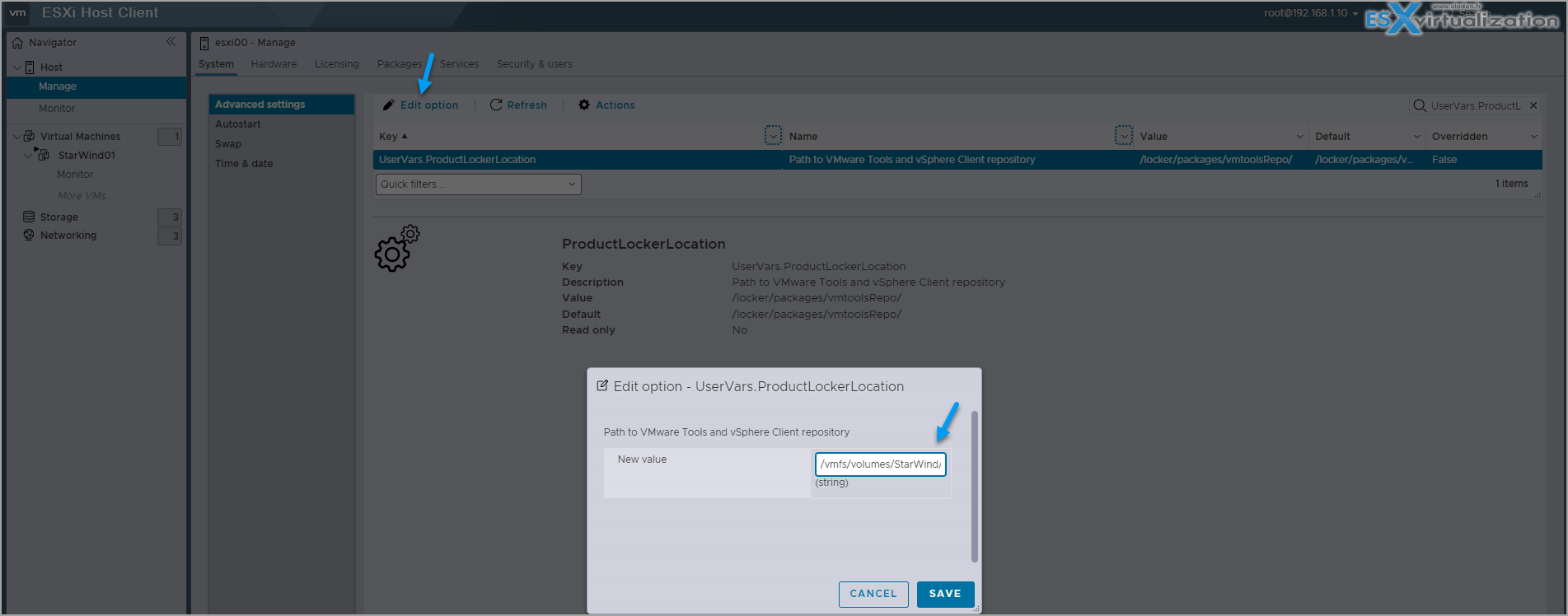The height and width of the screenshot is (616, 1568).
Task: Click SAVE in Edit option dialog
Action: tap(945, 594)
